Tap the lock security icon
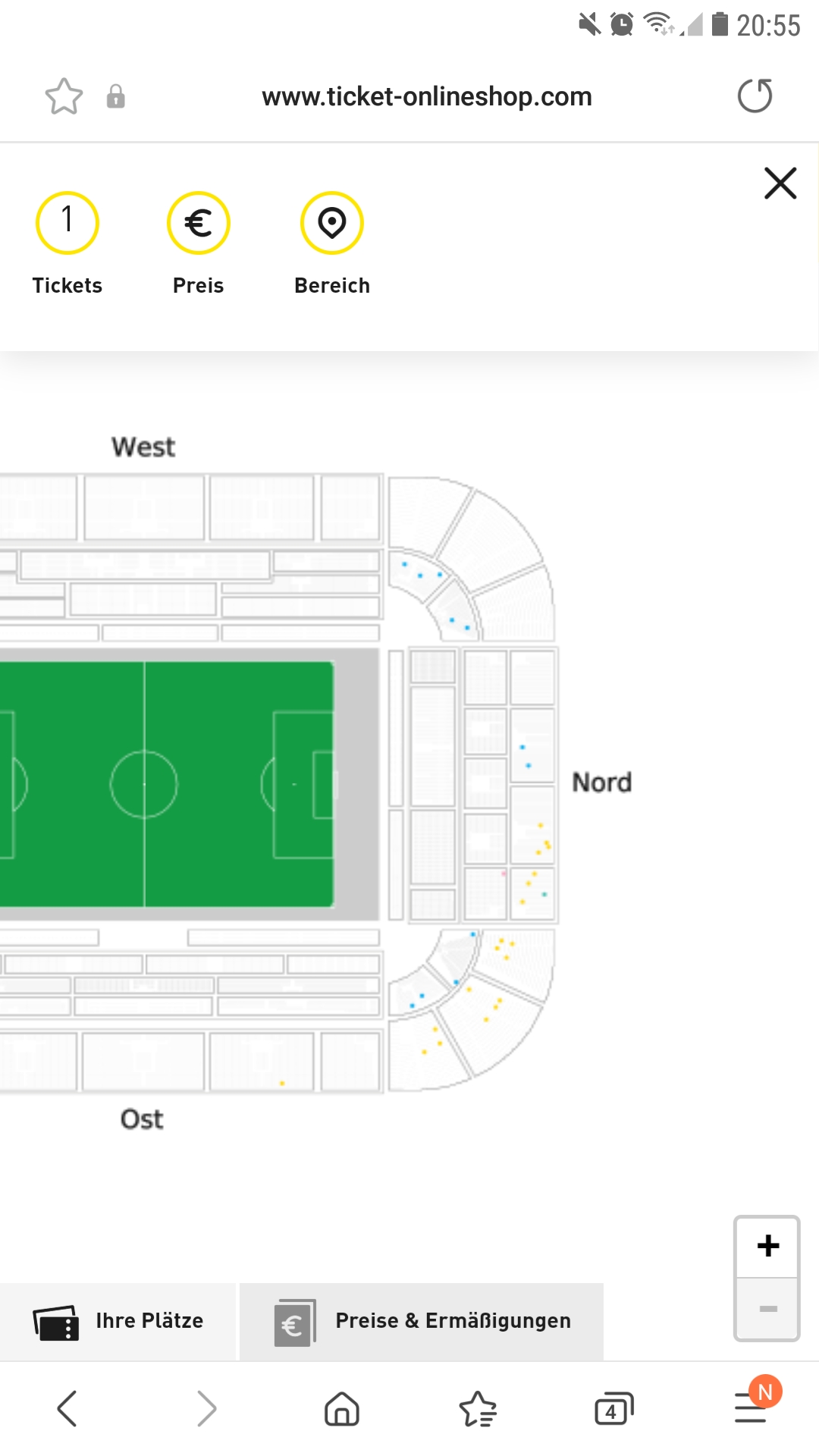819x1456 pixels. (x=115, y=97)
